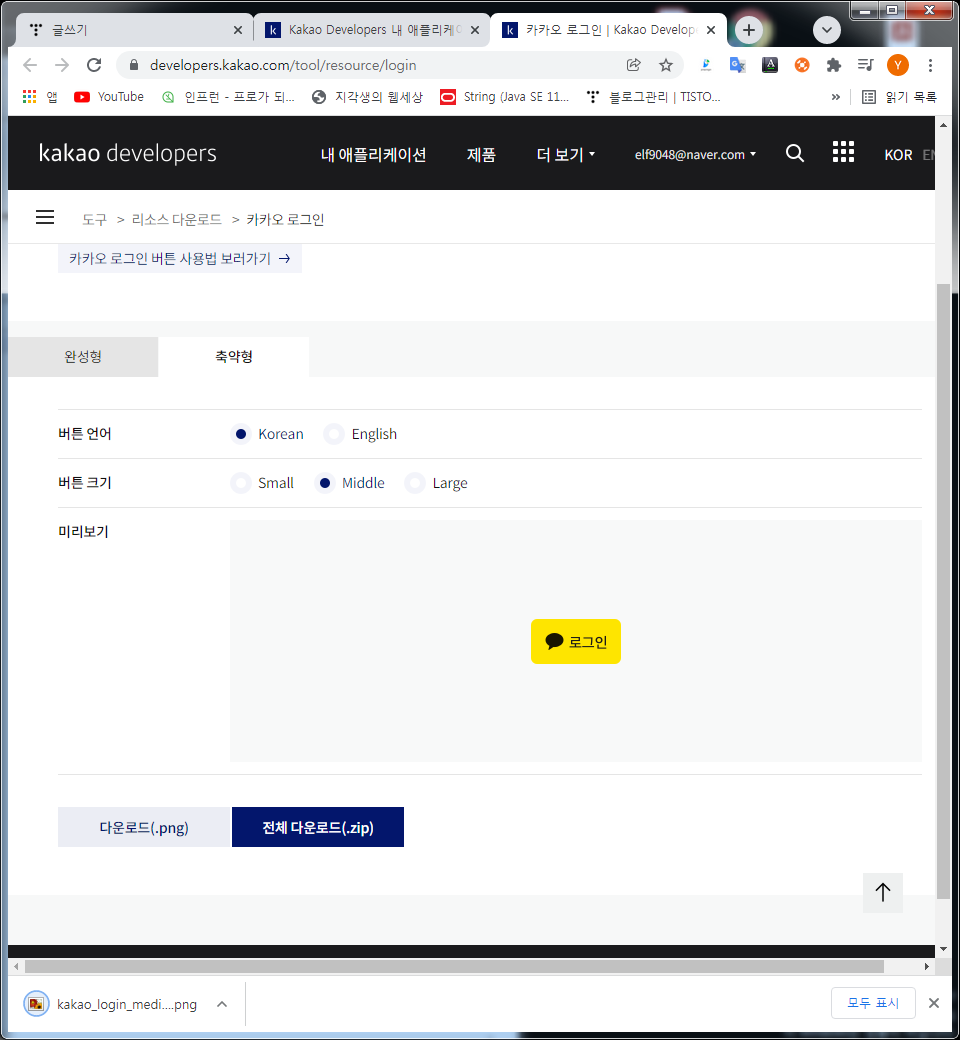This screenshot has width=960, height=1040.
Task: Open downloaded kakao_login_medi....png file
Action: [110, 1004]
